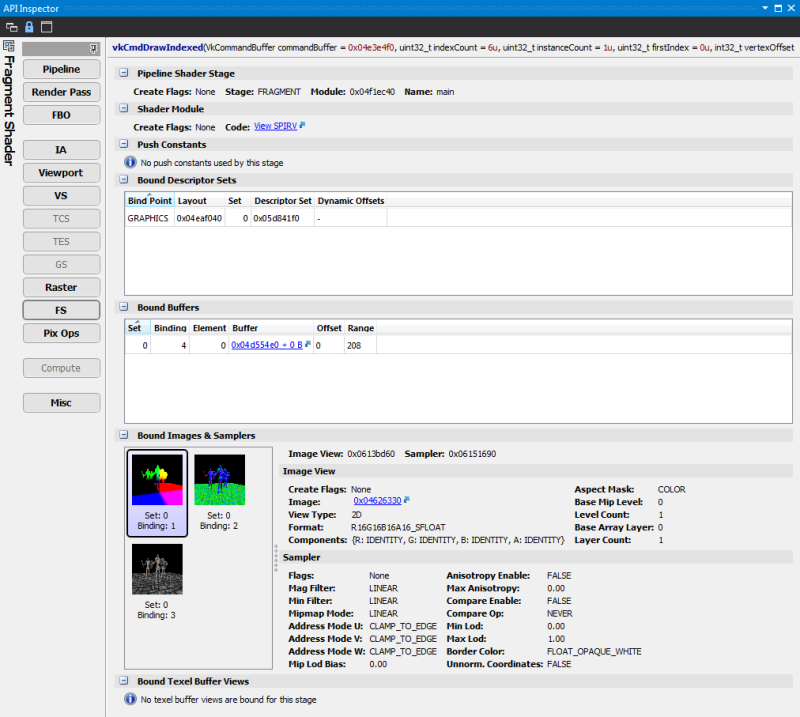Screen dimensions: 800x717
Task: Click the link icon beside image 0x04626330
Action: 408,499
